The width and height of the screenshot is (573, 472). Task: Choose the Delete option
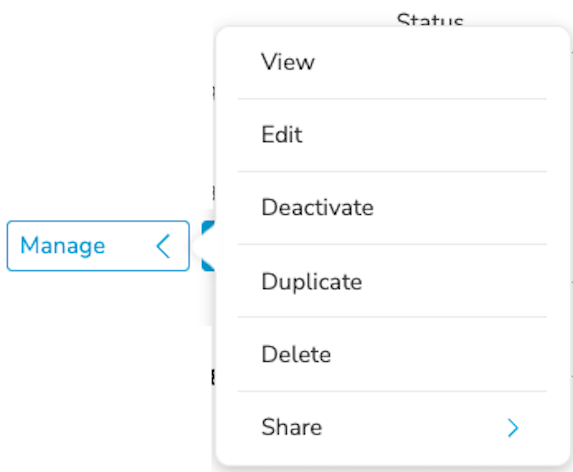pyautogui.click(x=392, y=354)
